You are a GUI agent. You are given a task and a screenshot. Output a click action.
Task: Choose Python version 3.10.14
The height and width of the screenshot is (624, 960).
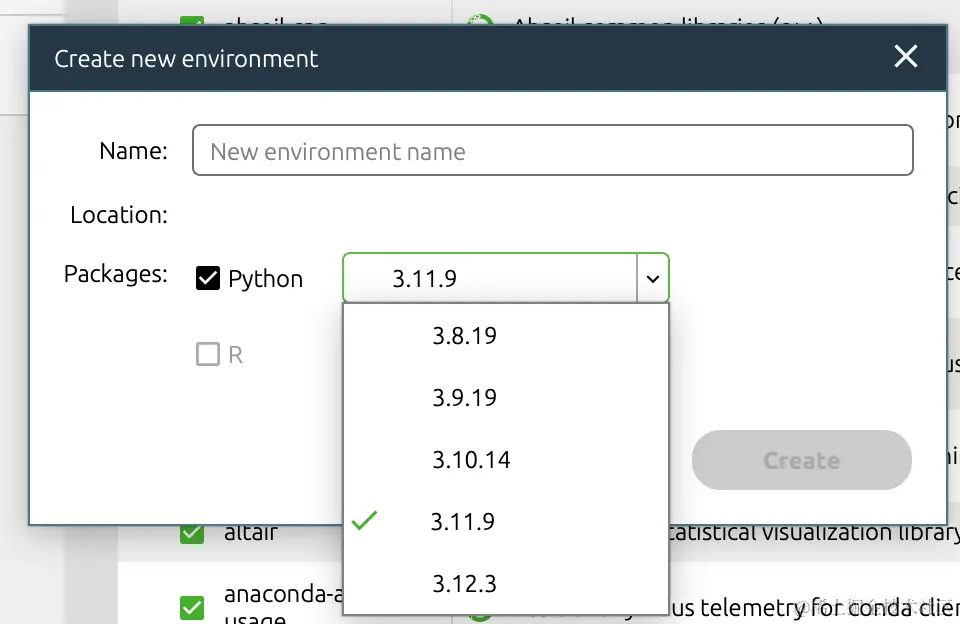click(x=471, y=460)
